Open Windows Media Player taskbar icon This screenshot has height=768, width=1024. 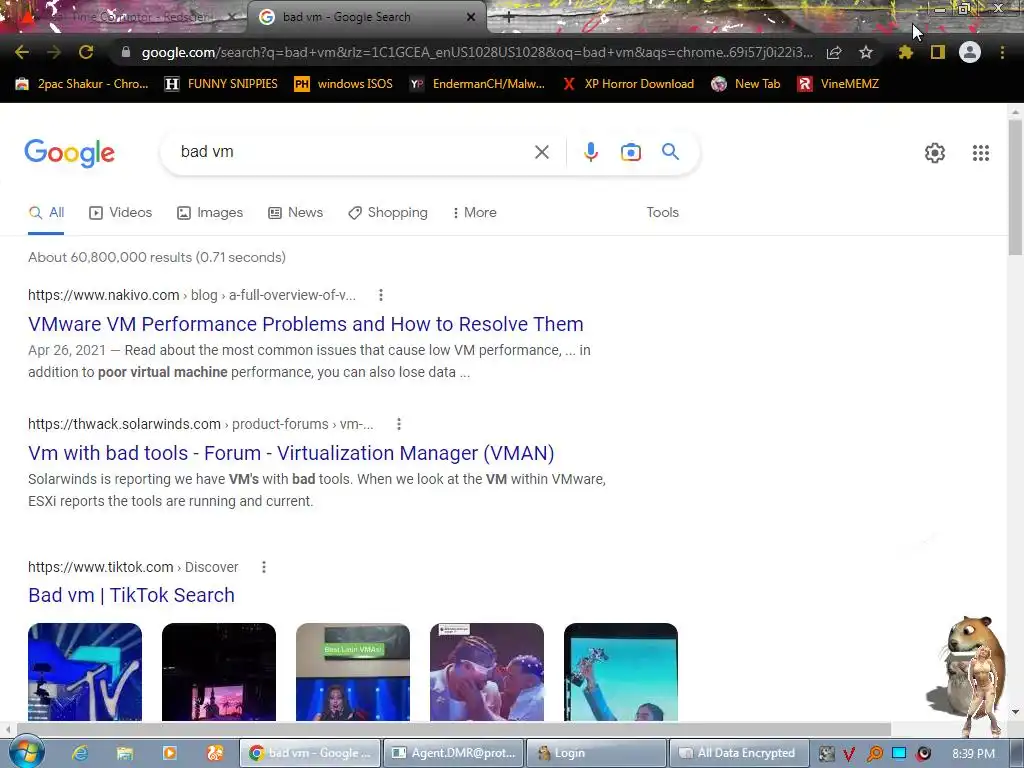coord(170,753)
